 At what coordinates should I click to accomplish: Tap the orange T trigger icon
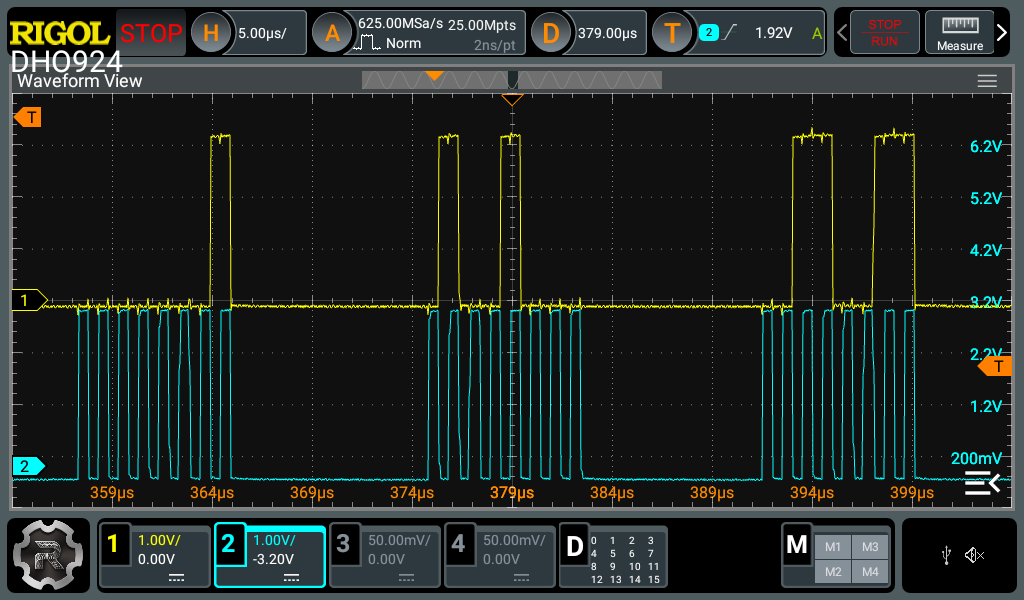(x=672, y=33)
